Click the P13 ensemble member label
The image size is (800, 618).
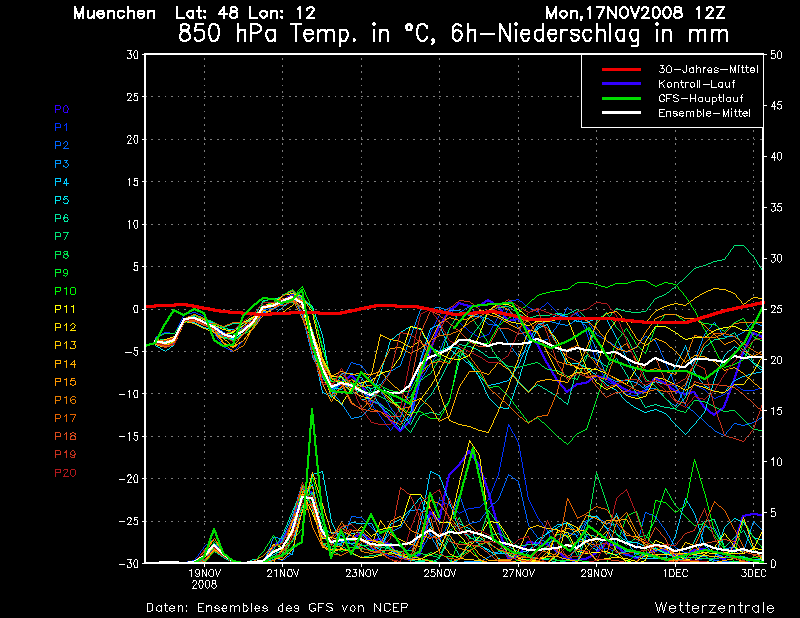(65, 345)
